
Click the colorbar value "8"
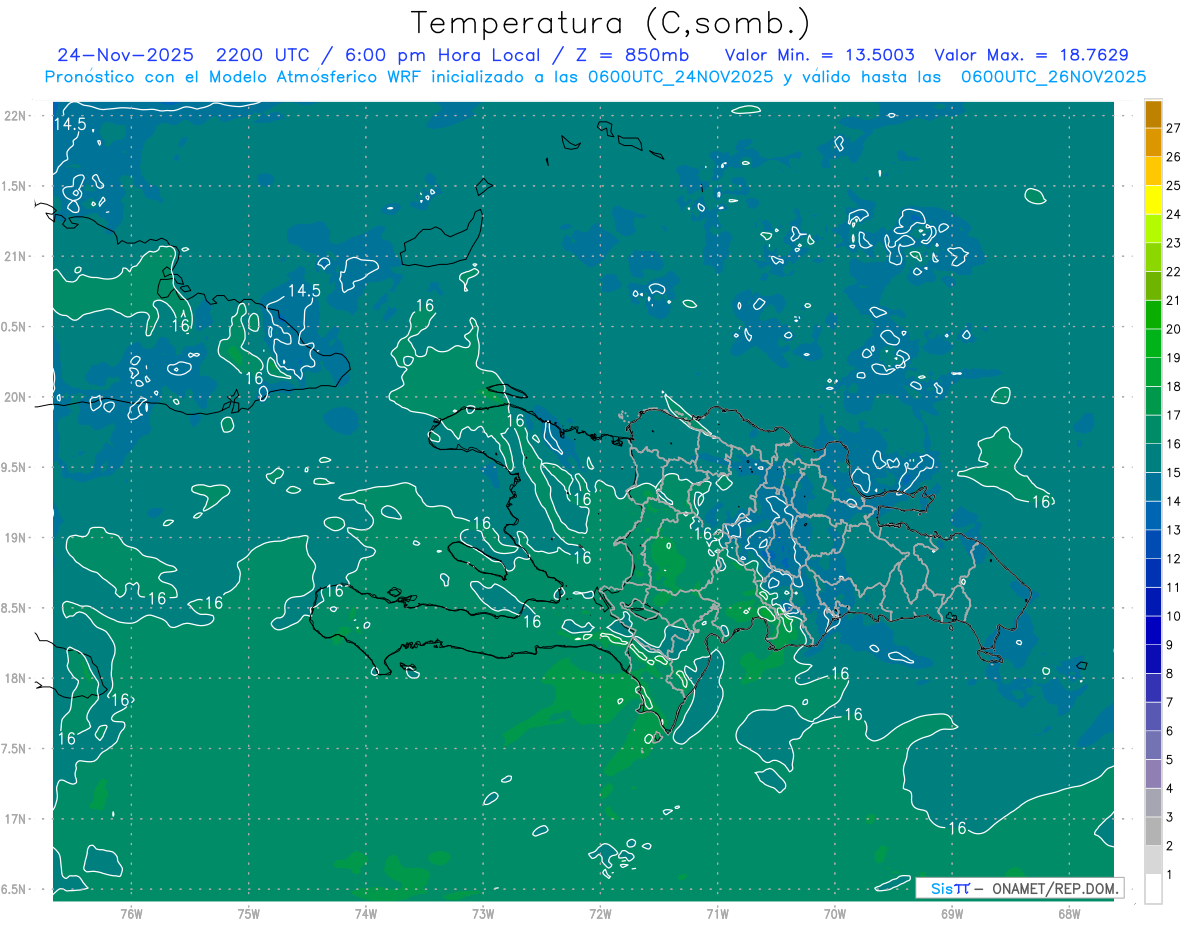[1170, 674]
